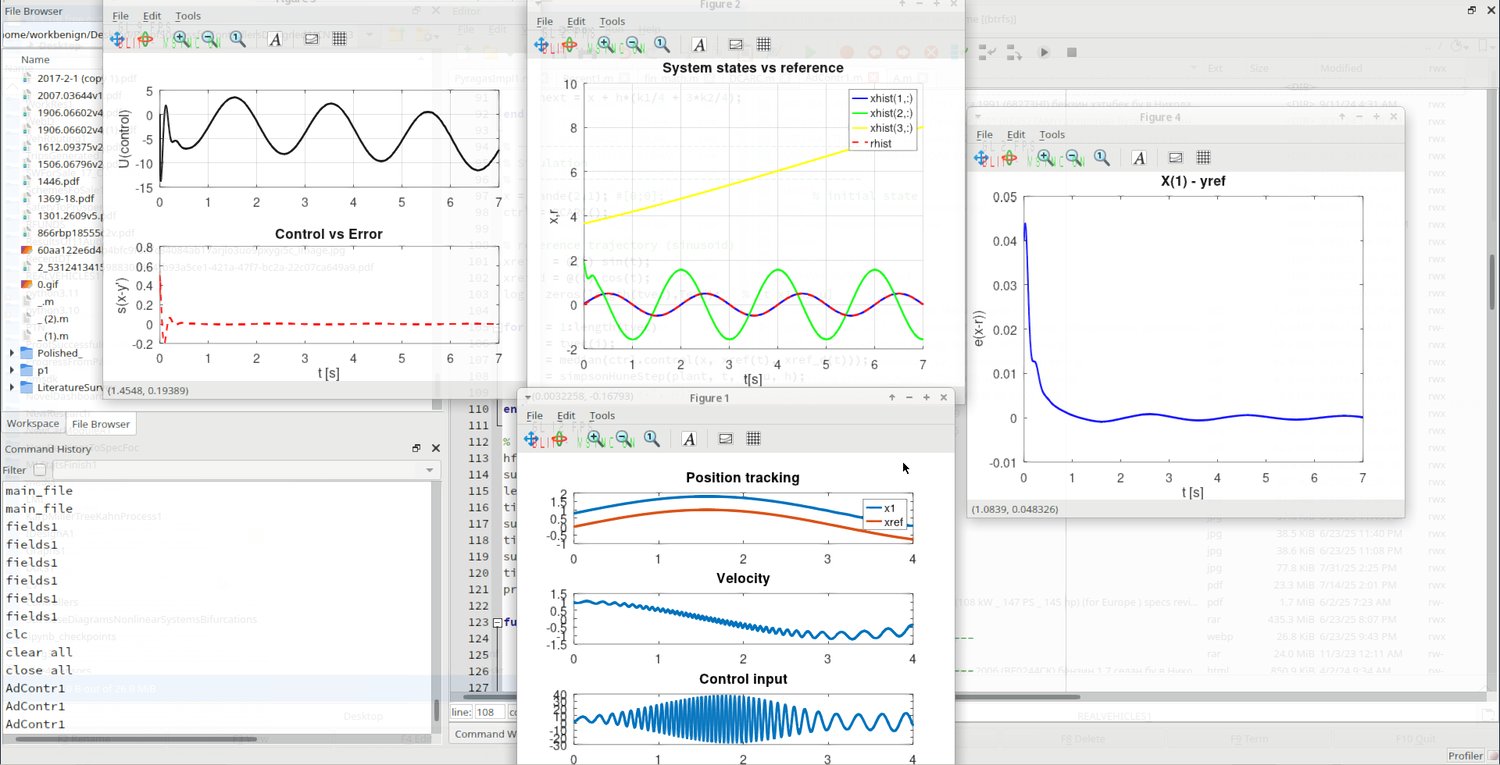Expand the p1 folder in File Browser
The image size is (1500, 765).
(13, 370)
